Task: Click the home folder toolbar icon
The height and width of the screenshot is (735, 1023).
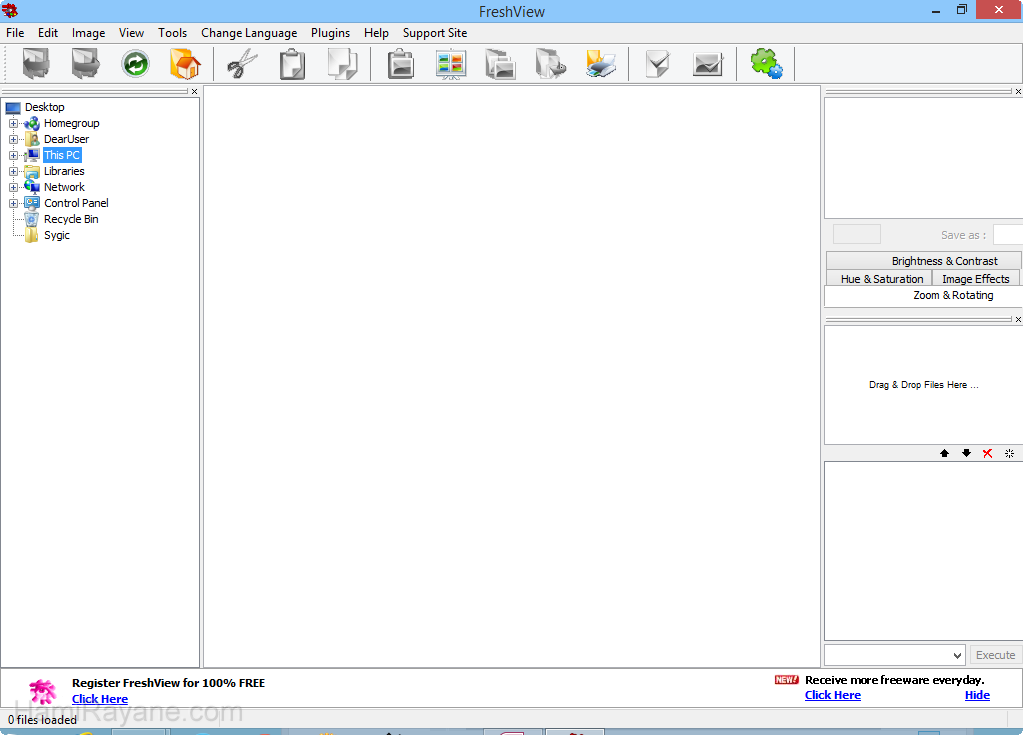Action: 185,65
